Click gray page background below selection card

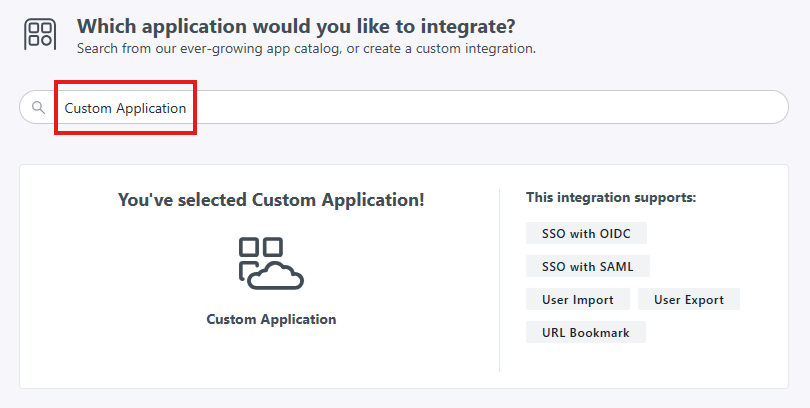[x=400, y=399]
